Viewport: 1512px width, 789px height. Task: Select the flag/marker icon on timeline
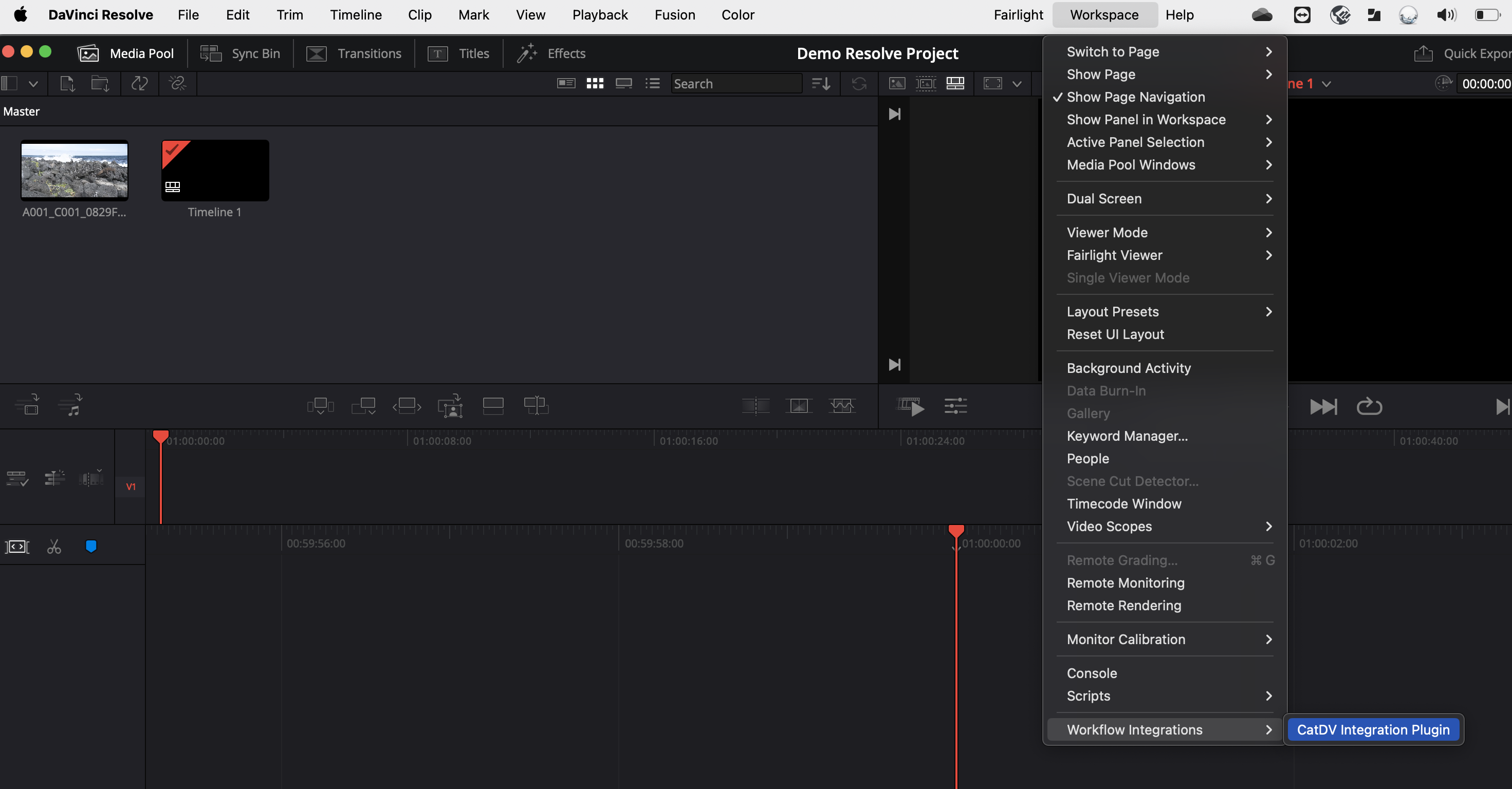[x=90, y=546]
